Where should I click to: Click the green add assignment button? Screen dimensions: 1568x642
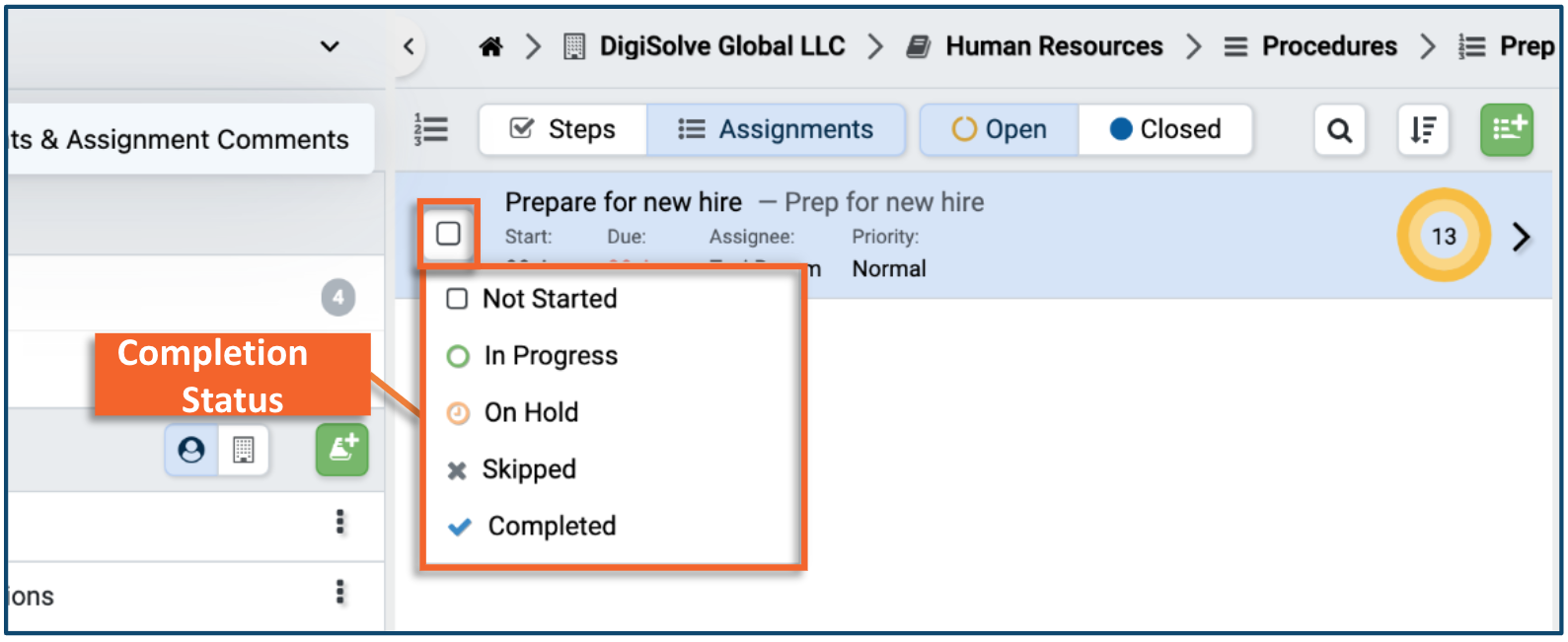pos(1506,130)
